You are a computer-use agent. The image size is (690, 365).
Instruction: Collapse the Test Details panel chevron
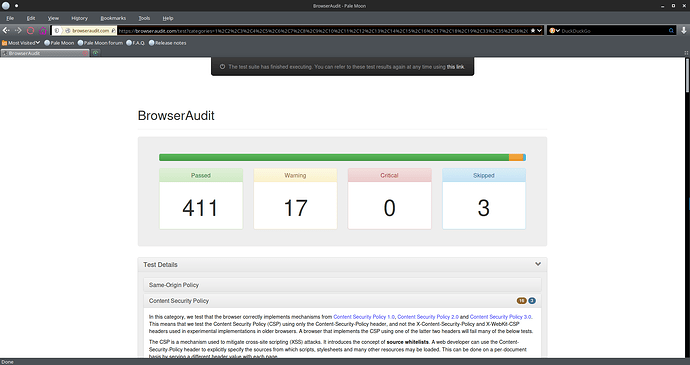[538, 264]
